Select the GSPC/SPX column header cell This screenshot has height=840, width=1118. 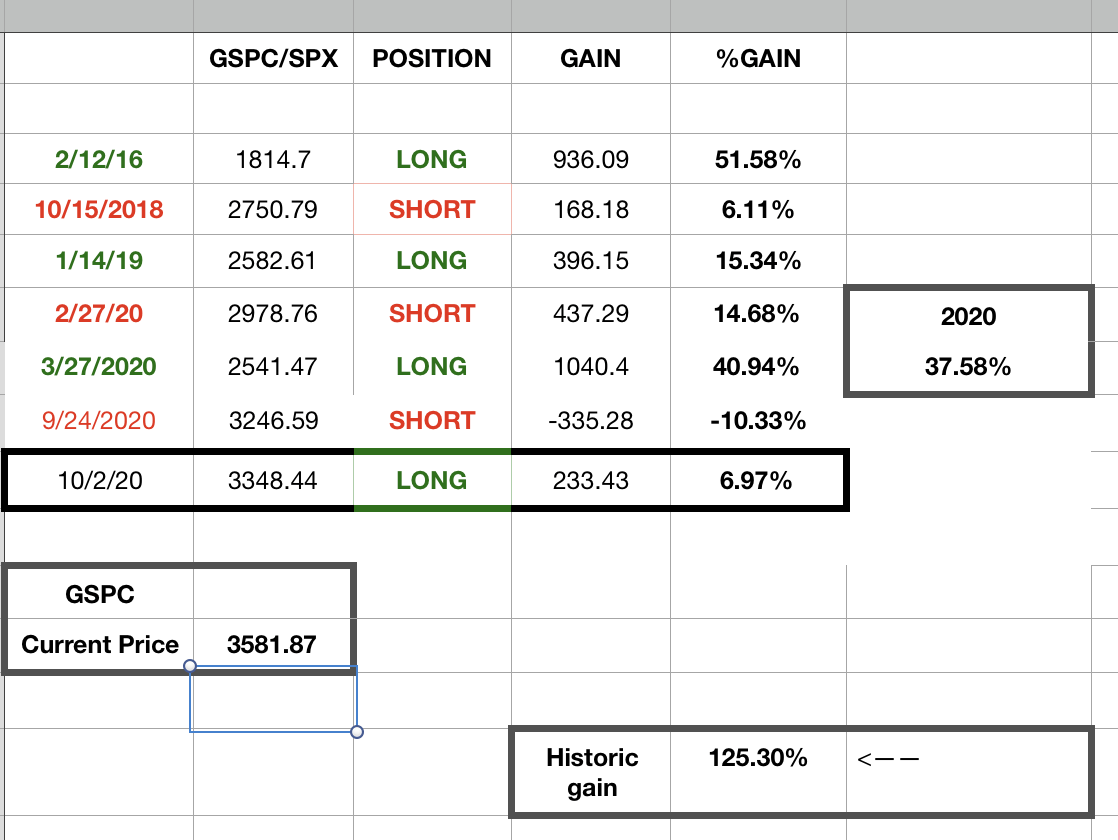pos(273,58)
